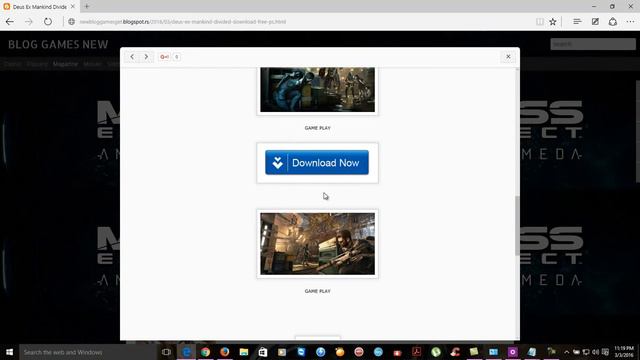The width and height of the screenshot is (640, 360).
Task: Make a web note with pen icon
Action: [595, 22]
